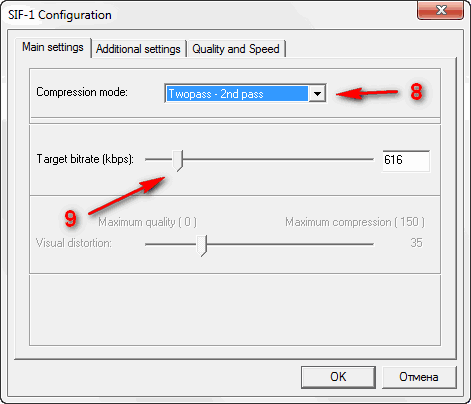The image size is (471, 404).
Task: Close the SIF-1 Configuration dialog
Action: pos(440,10)
